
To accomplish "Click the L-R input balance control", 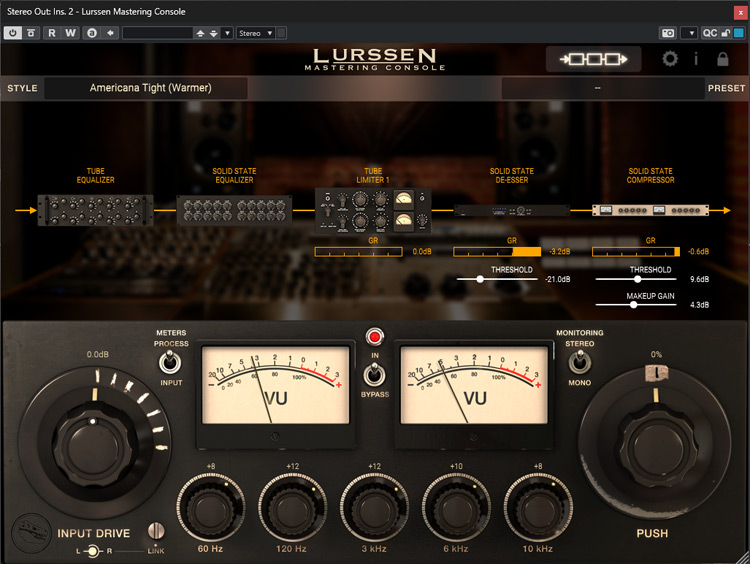I will point(93,551).
